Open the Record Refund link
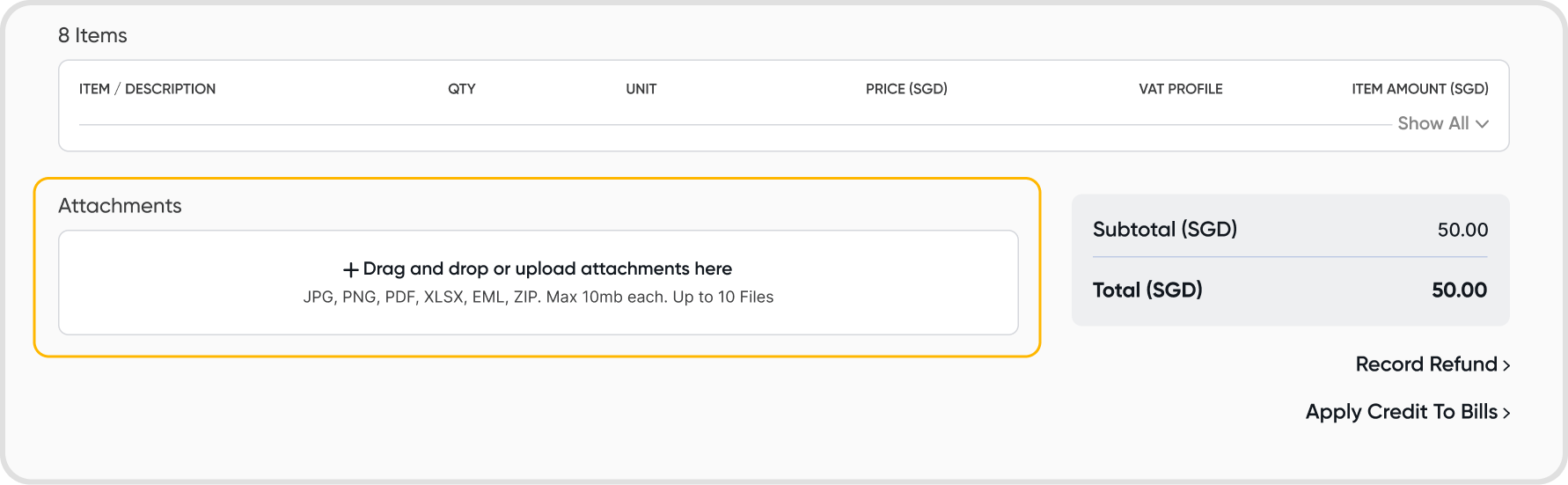Screen dimensions: 1568x485 tap(1425, 364)
